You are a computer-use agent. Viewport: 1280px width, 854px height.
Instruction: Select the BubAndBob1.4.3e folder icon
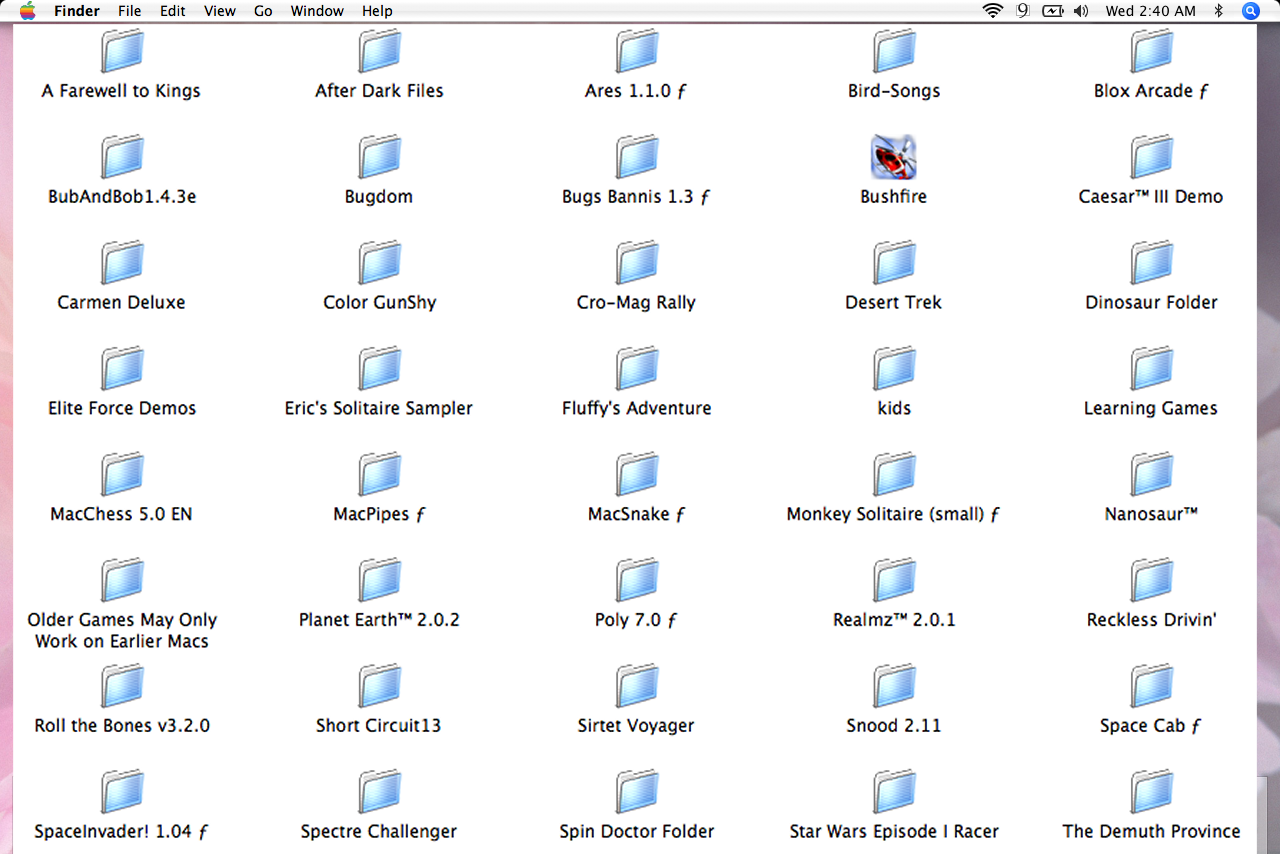click(122, 156)
